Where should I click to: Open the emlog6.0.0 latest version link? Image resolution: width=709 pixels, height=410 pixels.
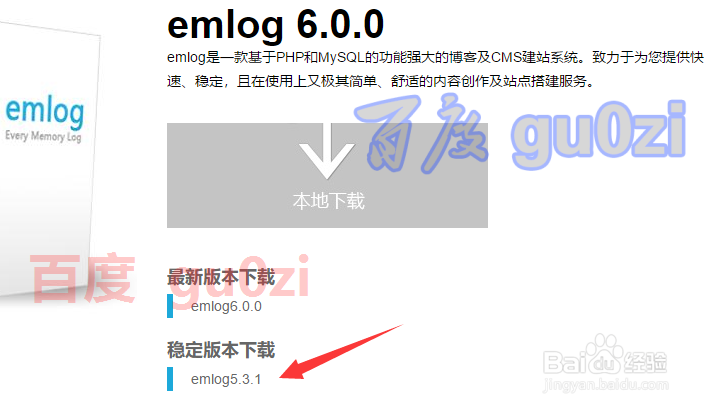[x=226, y=306]
